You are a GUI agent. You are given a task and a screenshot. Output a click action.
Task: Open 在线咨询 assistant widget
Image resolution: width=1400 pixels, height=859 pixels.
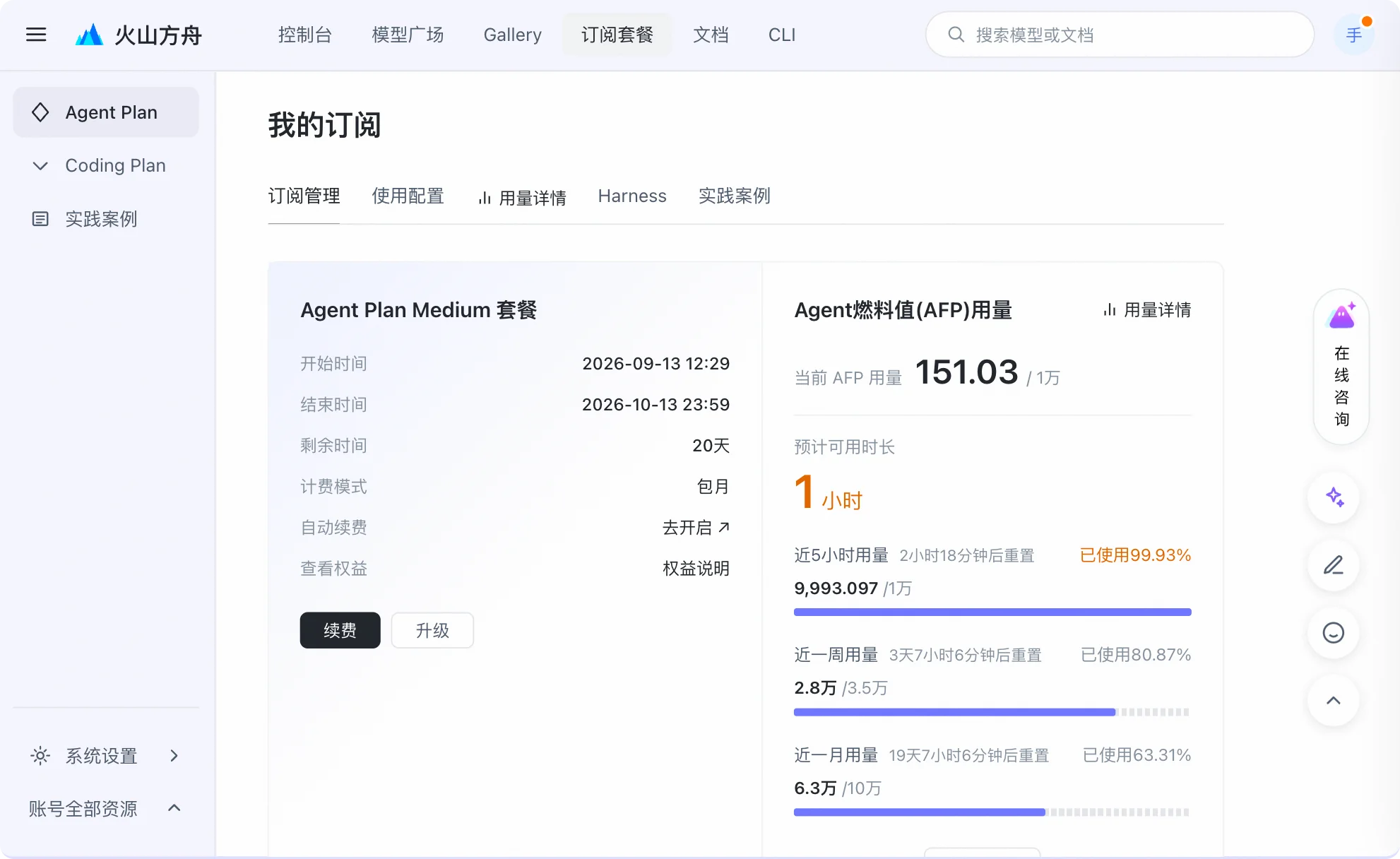(x=1341, y=367)
